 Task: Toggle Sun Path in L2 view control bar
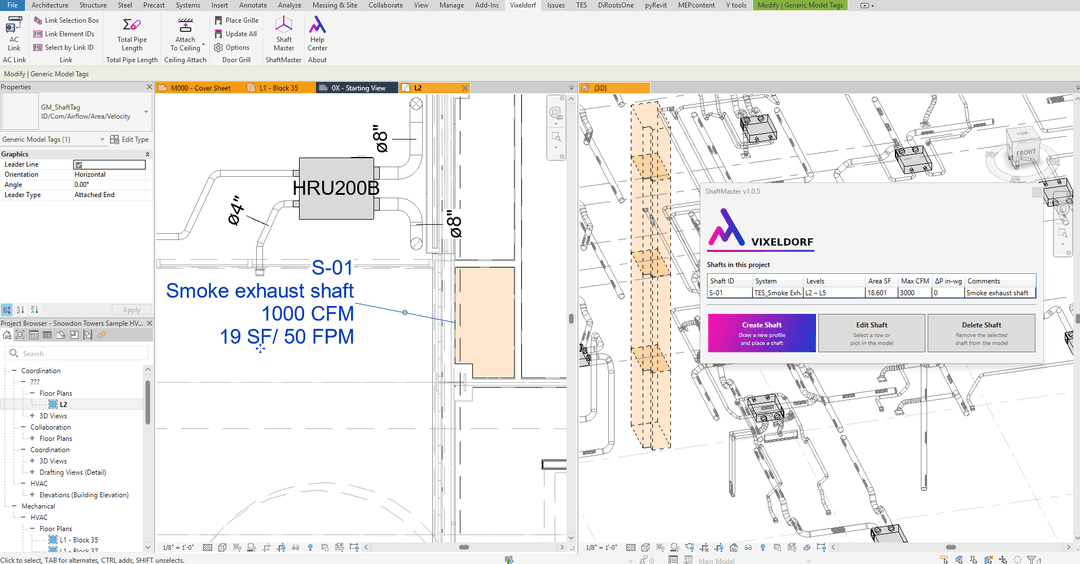tap(236, 547)
